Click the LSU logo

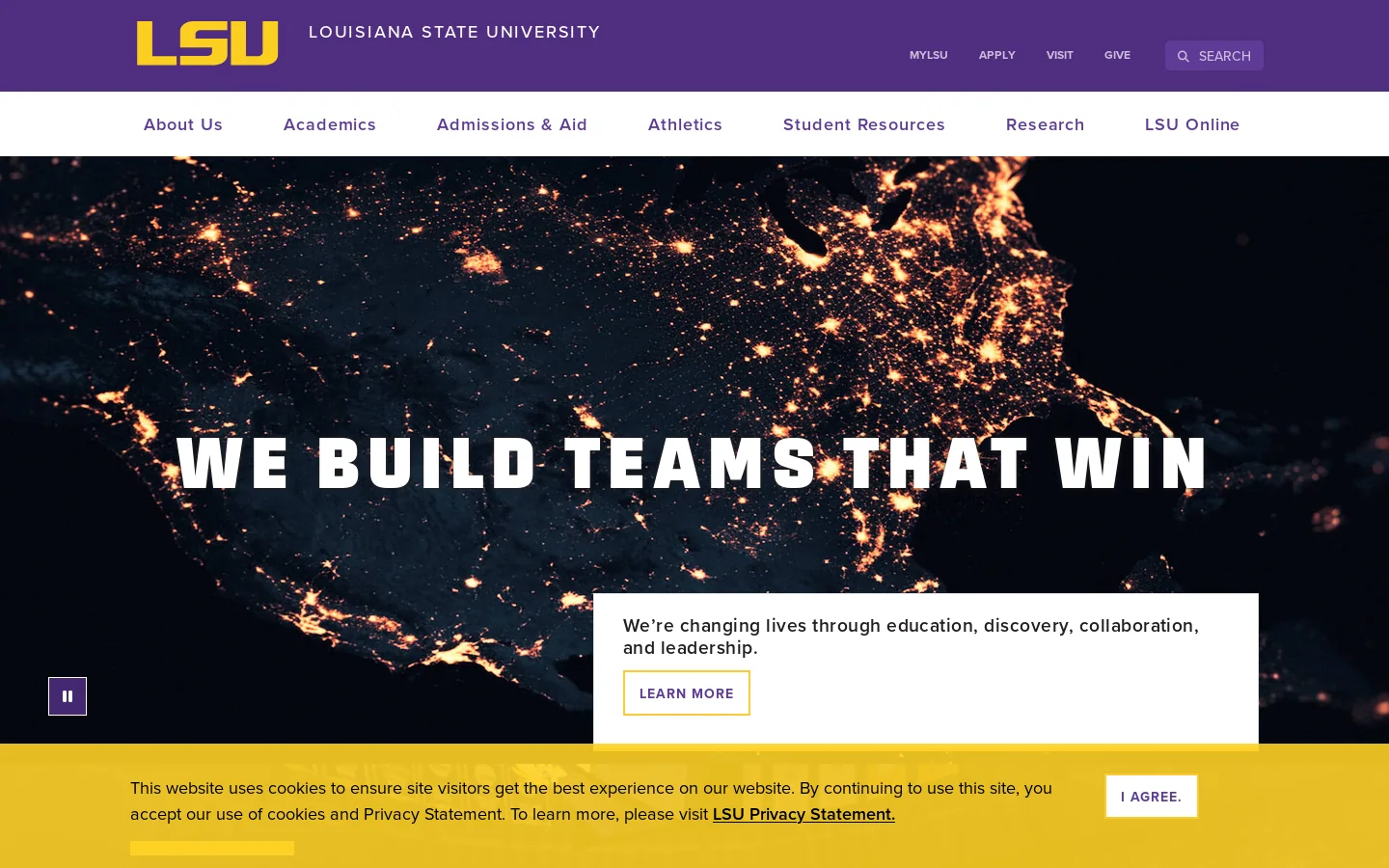coord(207,43)
